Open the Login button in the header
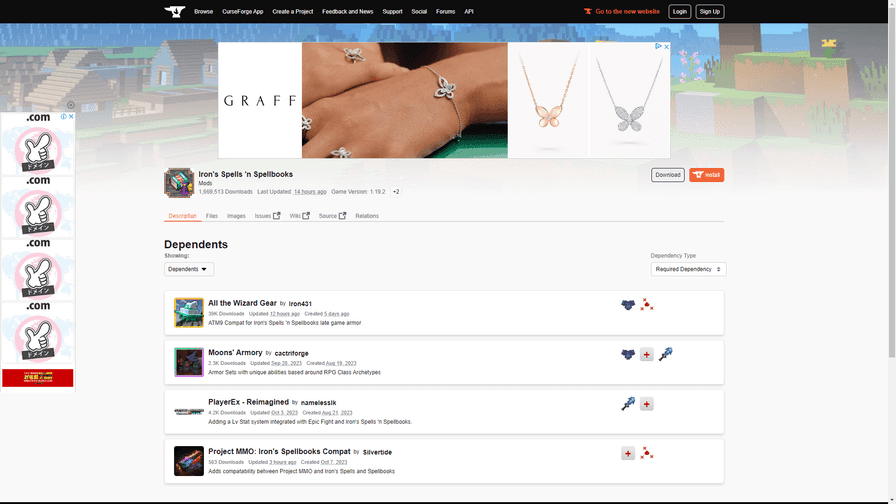 [680, 12]
